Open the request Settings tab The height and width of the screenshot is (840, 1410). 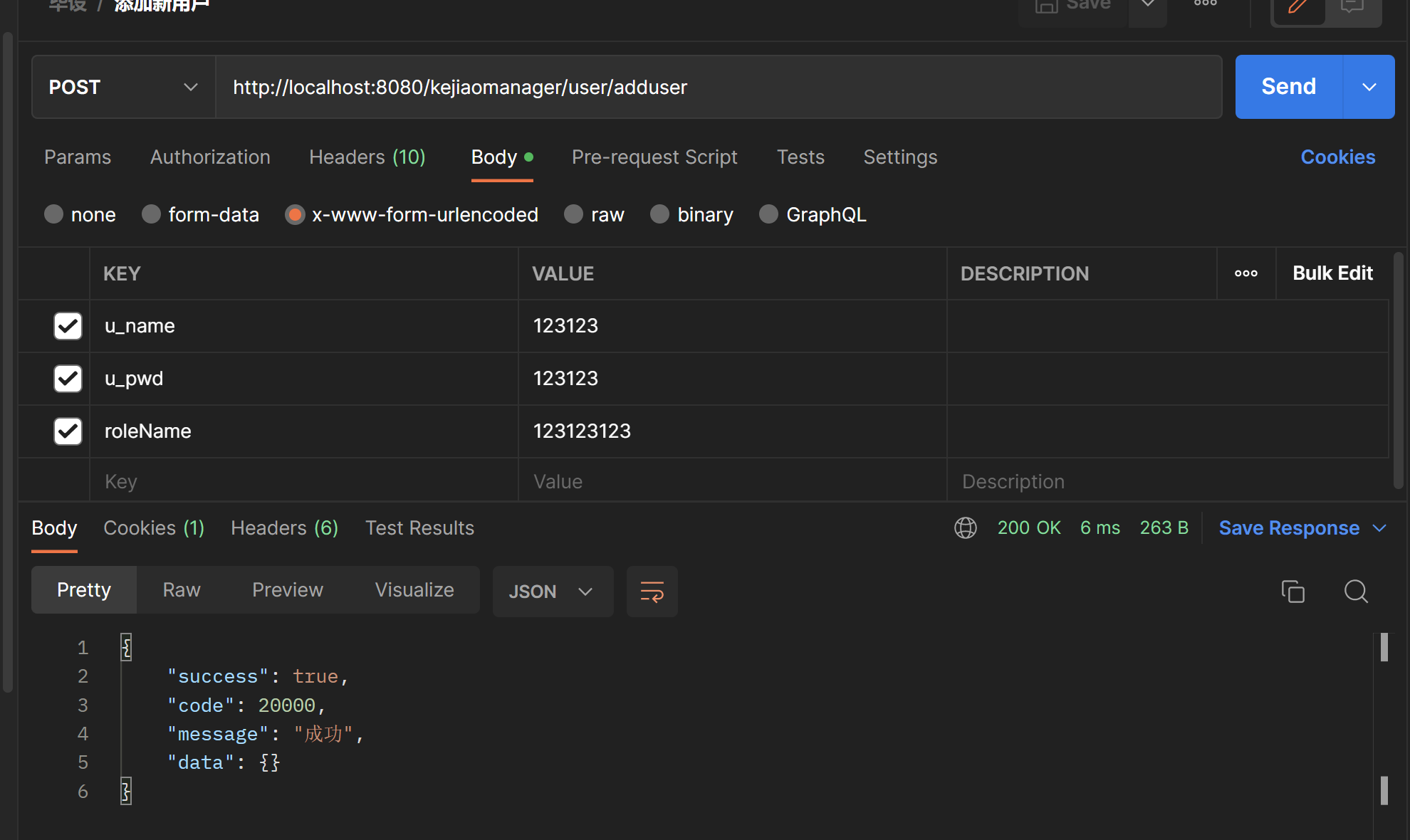[x=900, y=157]
